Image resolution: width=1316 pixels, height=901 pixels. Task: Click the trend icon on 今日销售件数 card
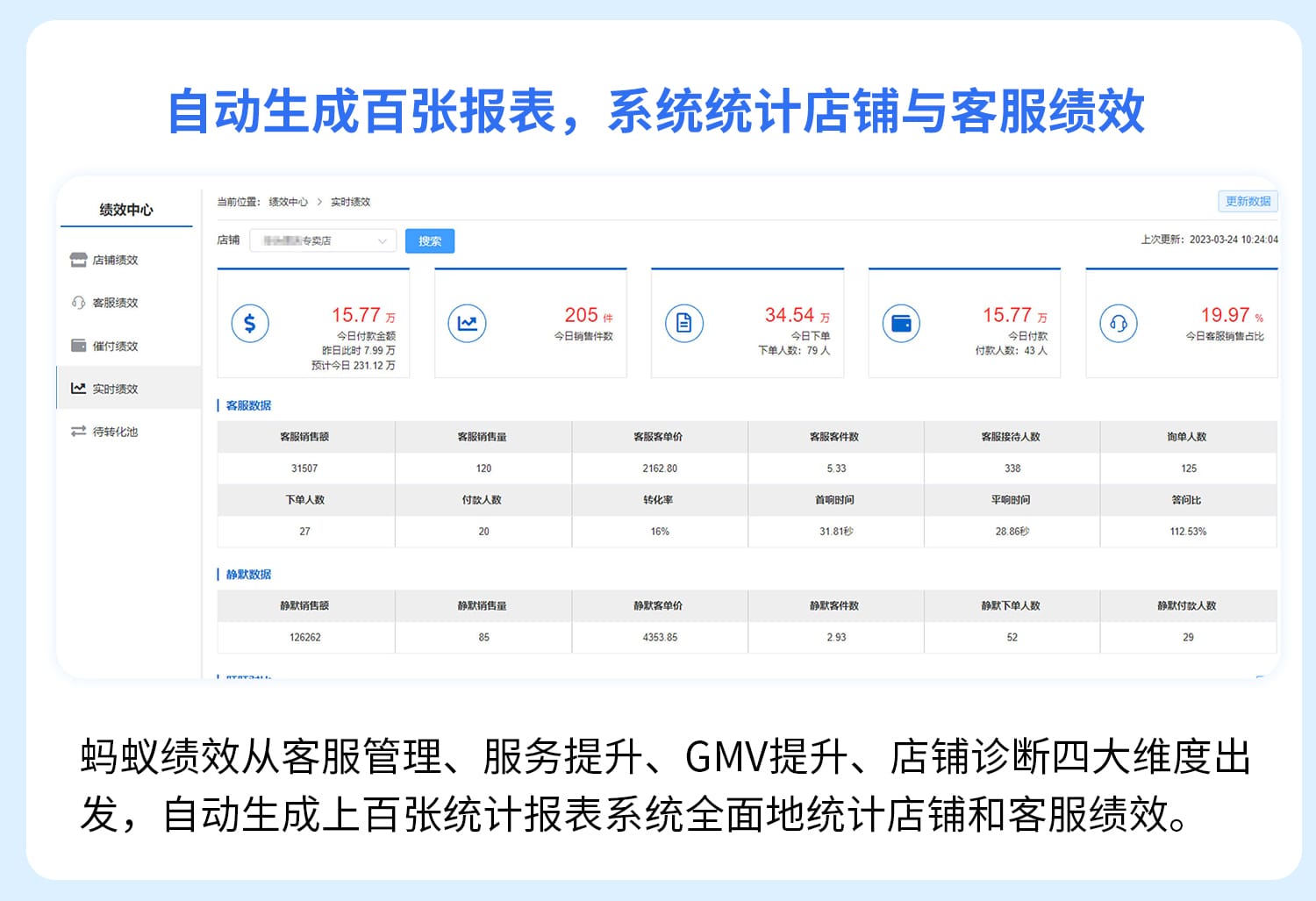tap(466, 323)
